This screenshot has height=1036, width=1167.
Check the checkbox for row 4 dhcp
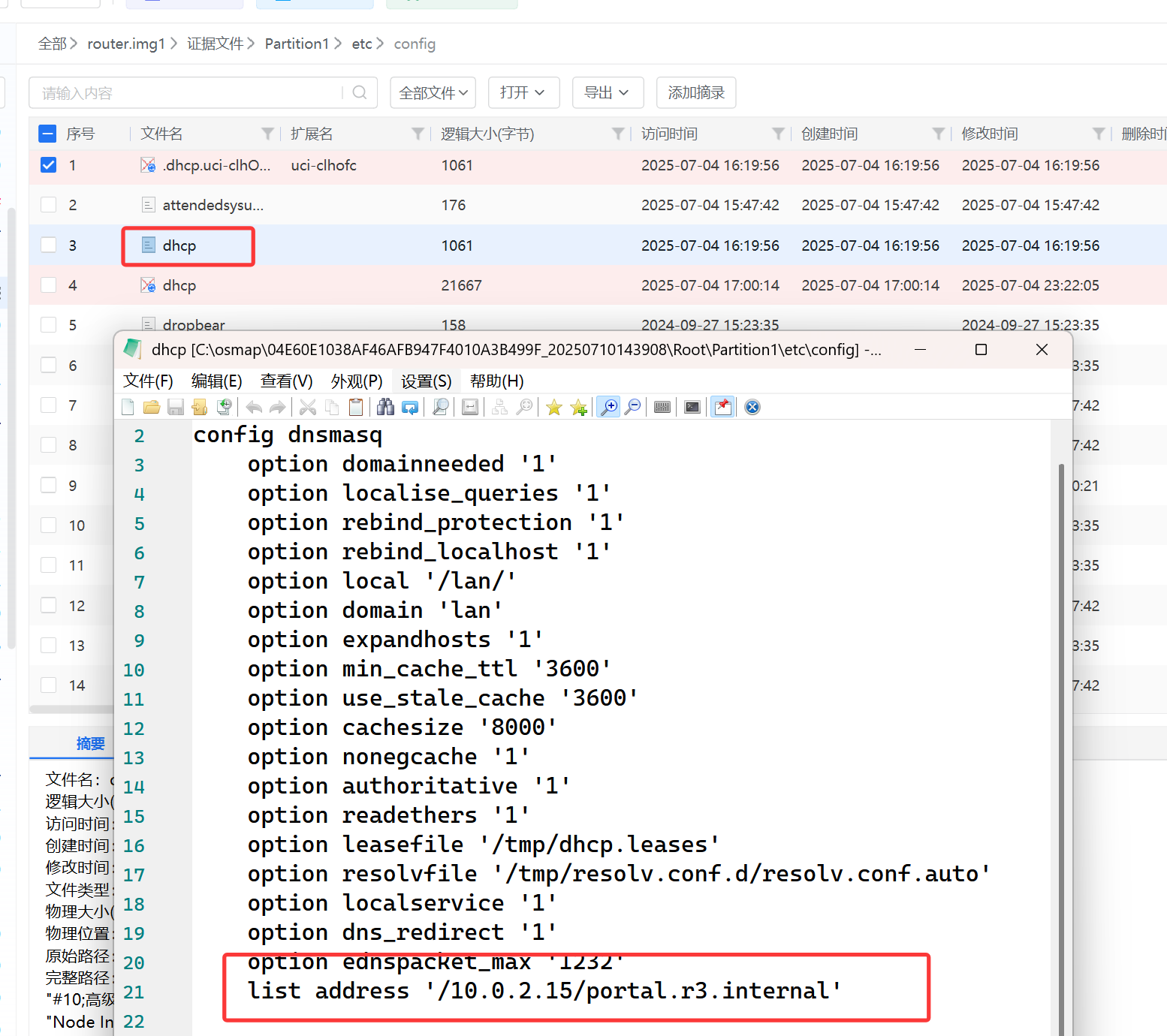tap(48, 285)
